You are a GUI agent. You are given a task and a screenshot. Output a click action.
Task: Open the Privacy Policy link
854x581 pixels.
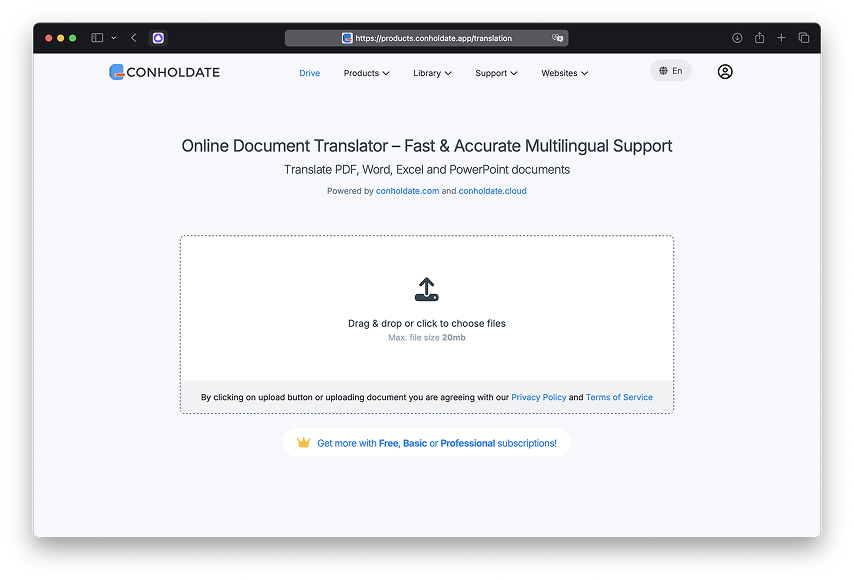tap(538, 397)
